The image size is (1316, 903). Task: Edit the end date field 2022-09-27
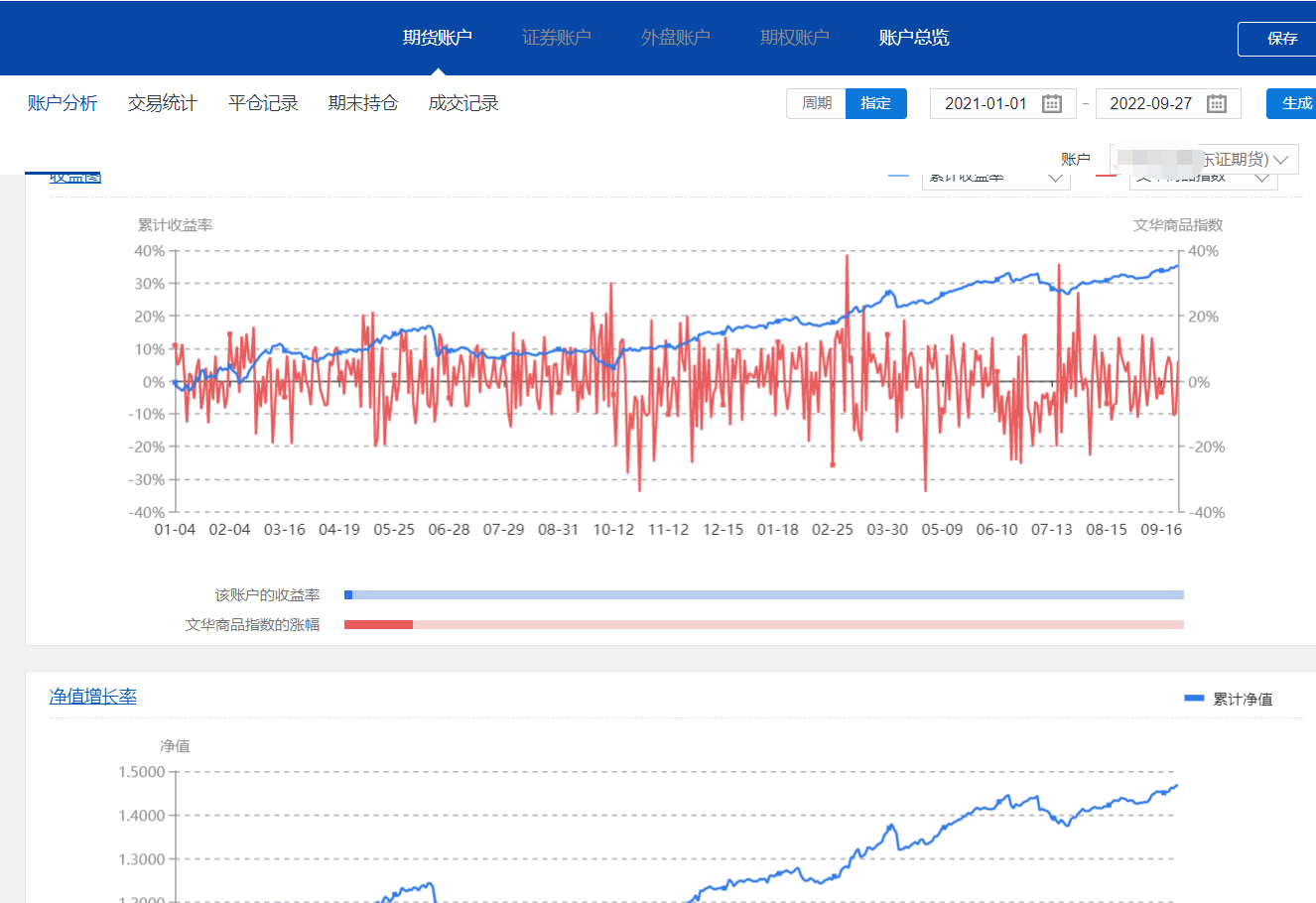coord(1168,103)
